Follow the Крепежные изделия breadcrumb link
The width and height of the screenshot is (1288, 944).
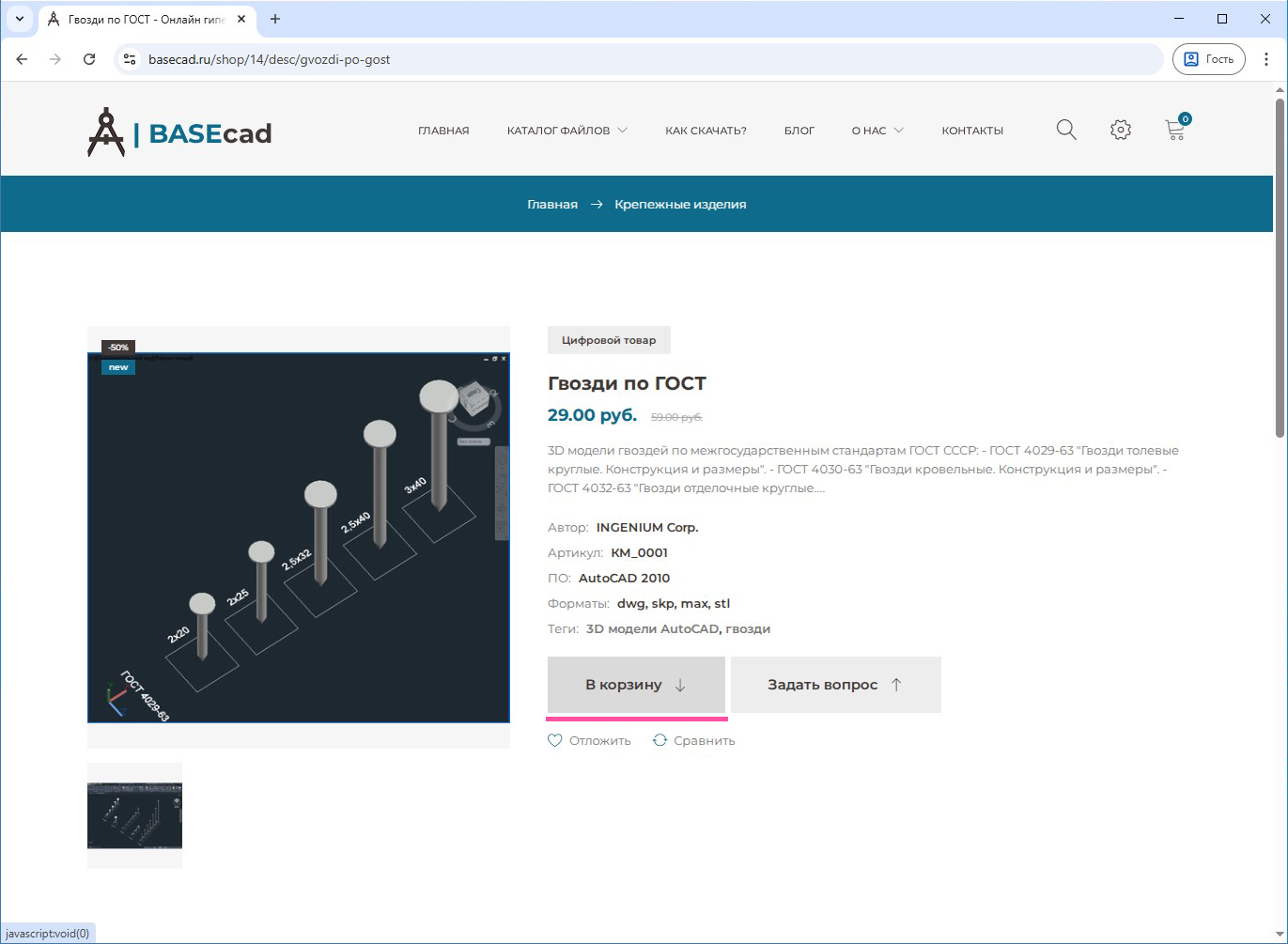[x=680, y=204]
